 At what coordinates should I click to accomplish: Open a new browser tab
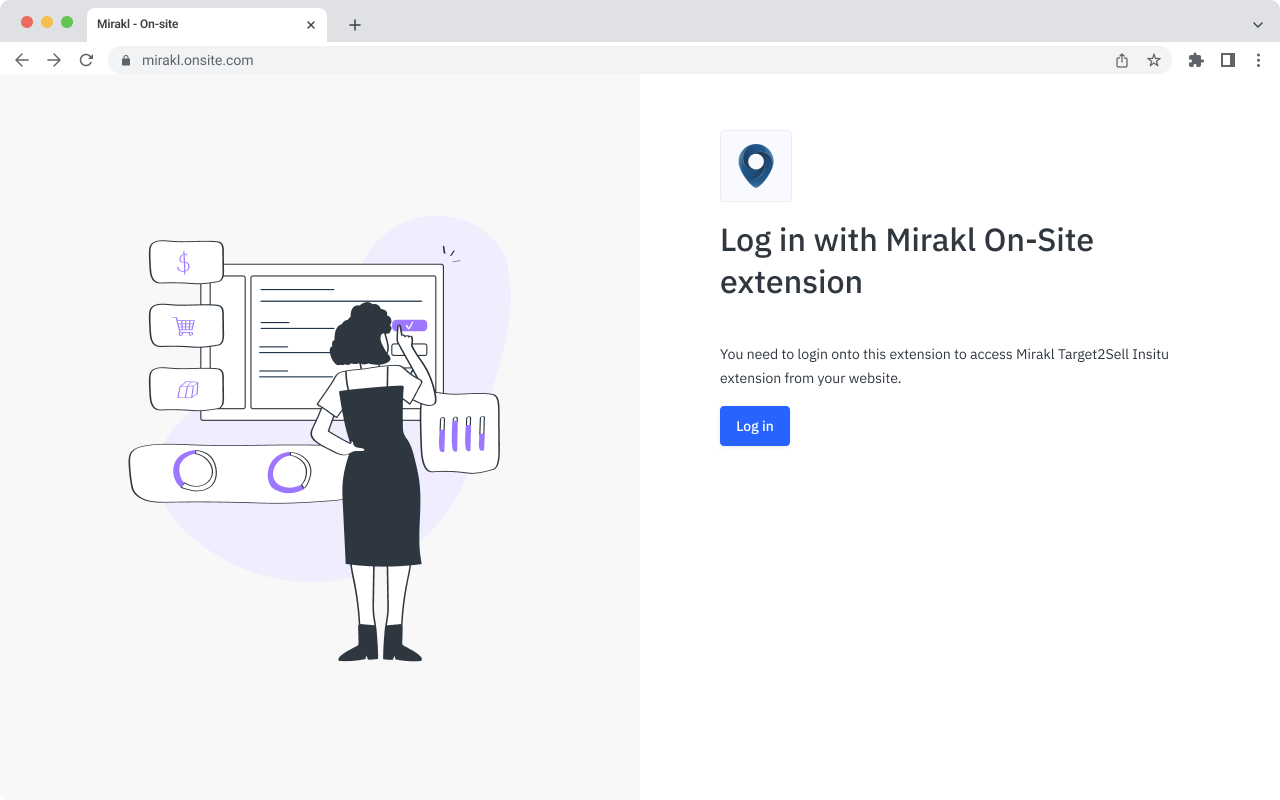click(355, 24)
